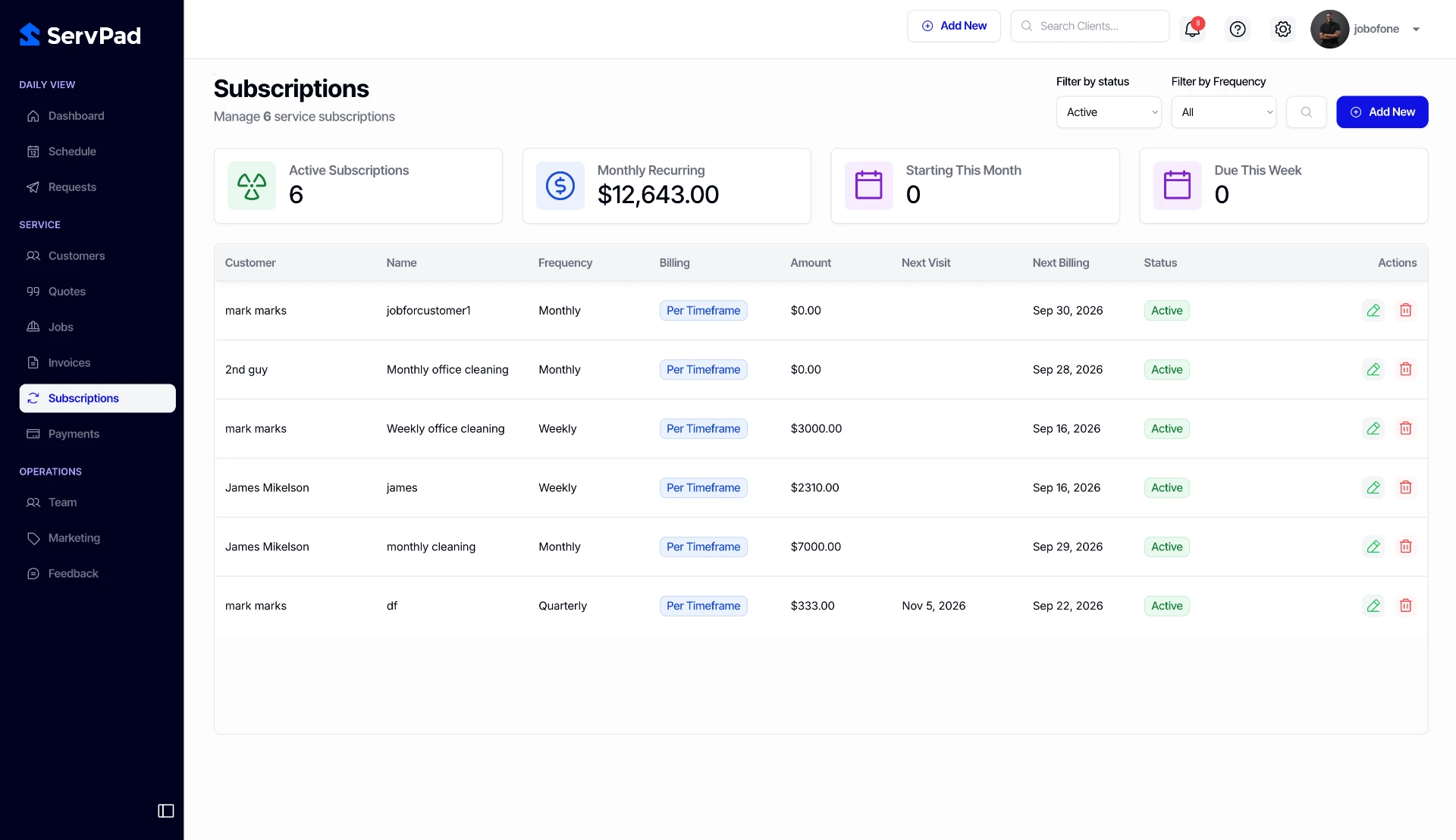Click the Status column header
Viewport: 1456px width, 840px height.
(1160, 263)
